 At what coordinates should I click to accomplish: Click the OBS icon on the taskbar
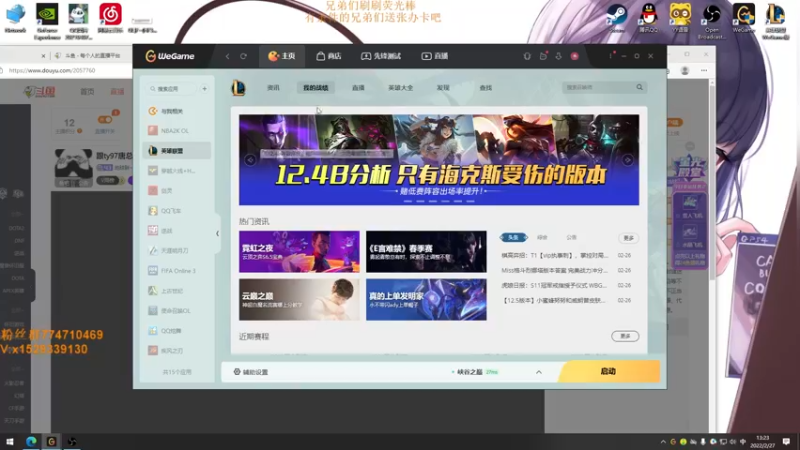[x=72, y=441]
